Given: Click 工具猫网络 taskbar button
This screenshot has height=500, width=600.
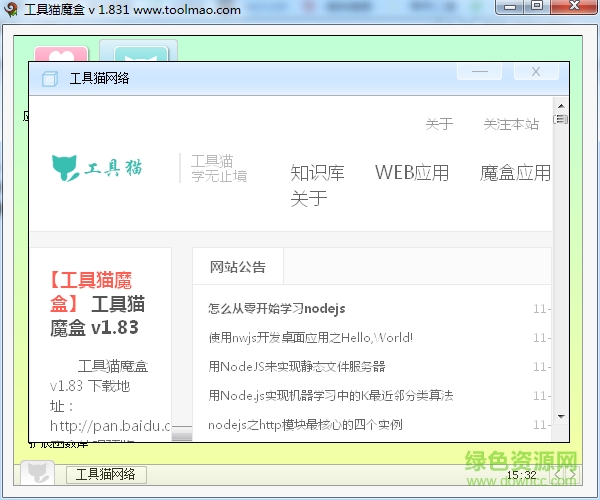Looking at the screenshot, I should 106,474.
